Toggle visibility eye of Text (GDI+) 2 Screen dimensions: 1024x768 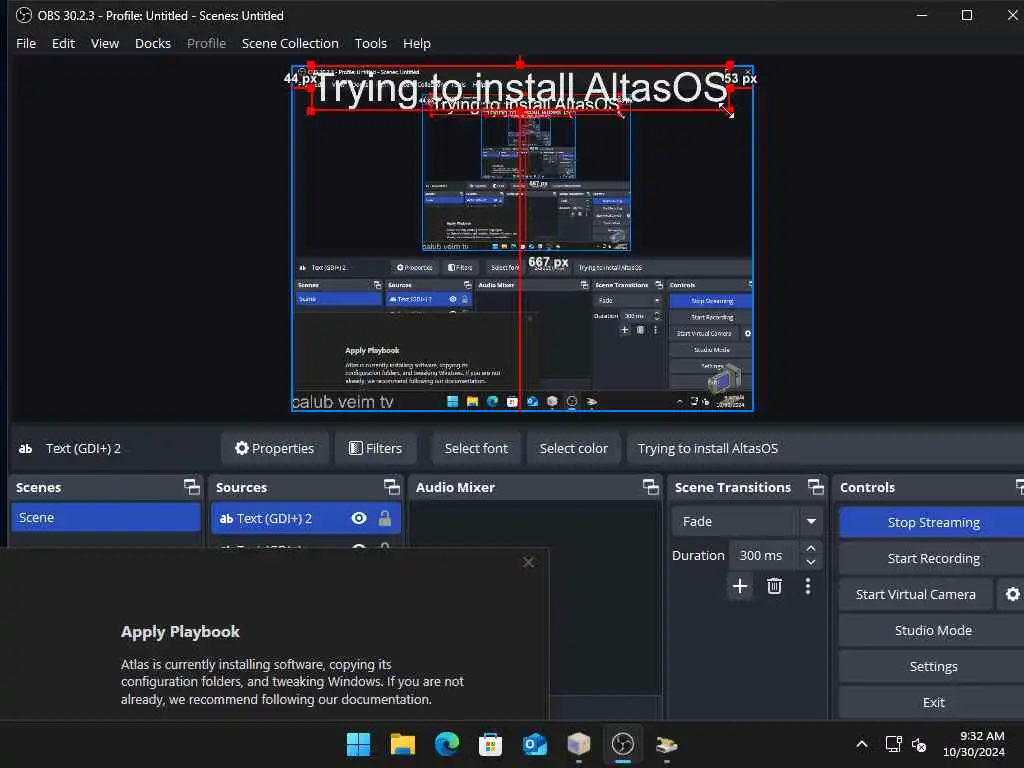[359, 518]
